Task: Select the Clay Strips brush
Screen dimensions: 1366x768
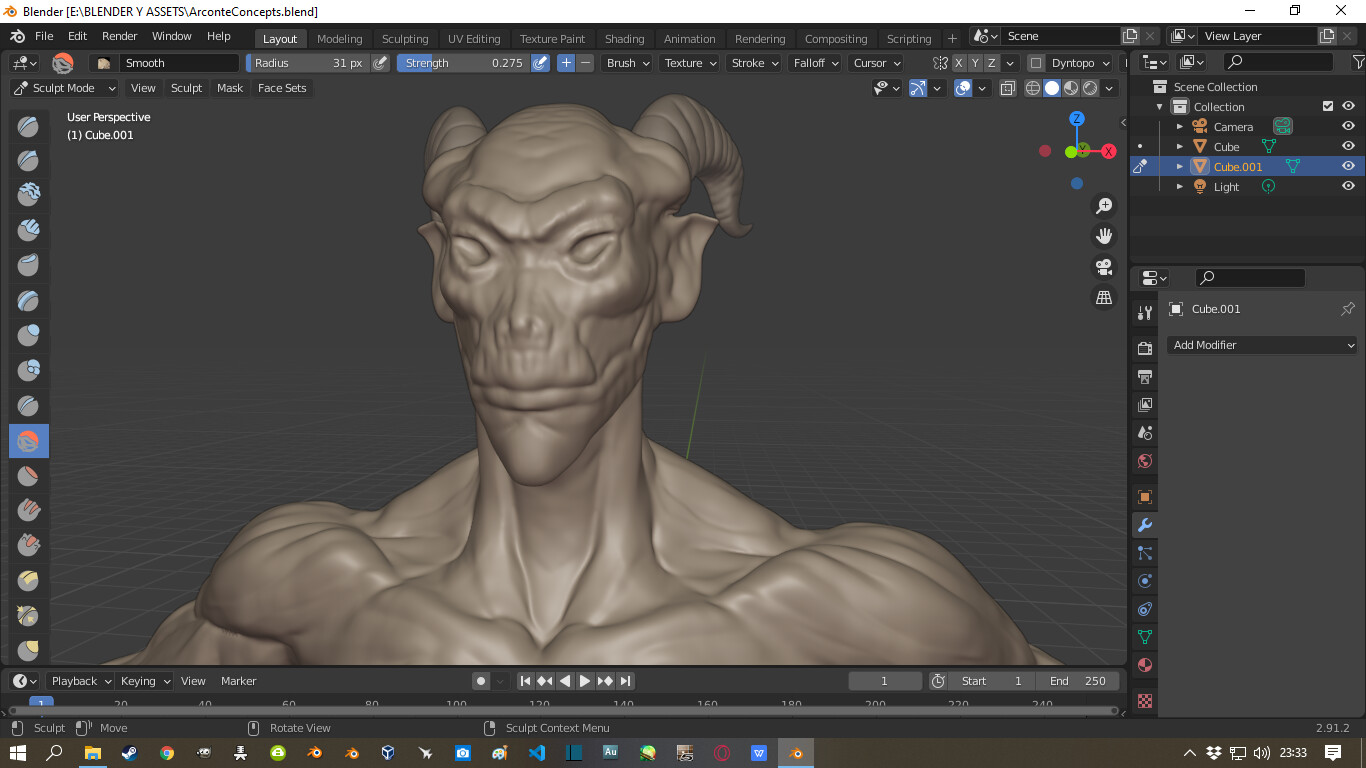Action: (x=27, y=229)
